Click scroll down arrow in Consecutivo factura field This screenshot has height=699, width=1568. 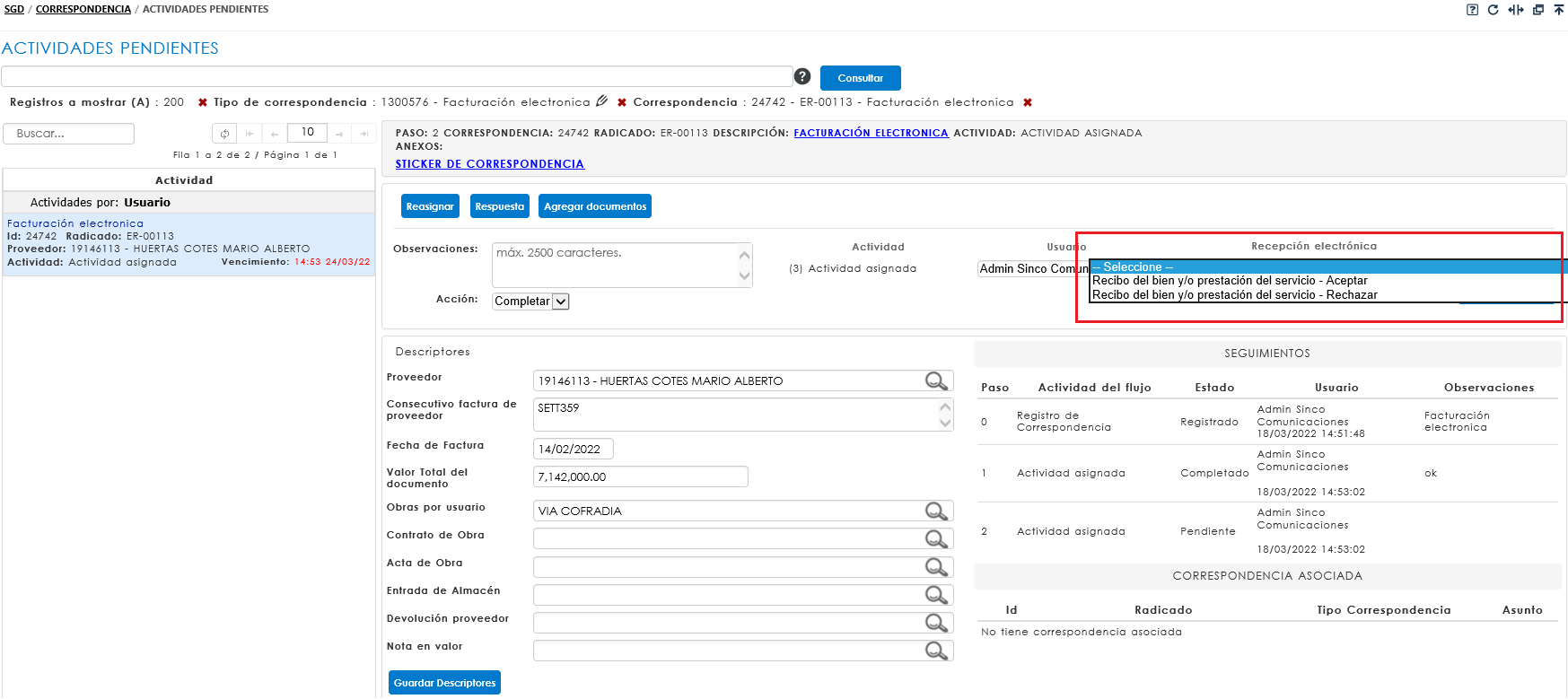point(945,423)
